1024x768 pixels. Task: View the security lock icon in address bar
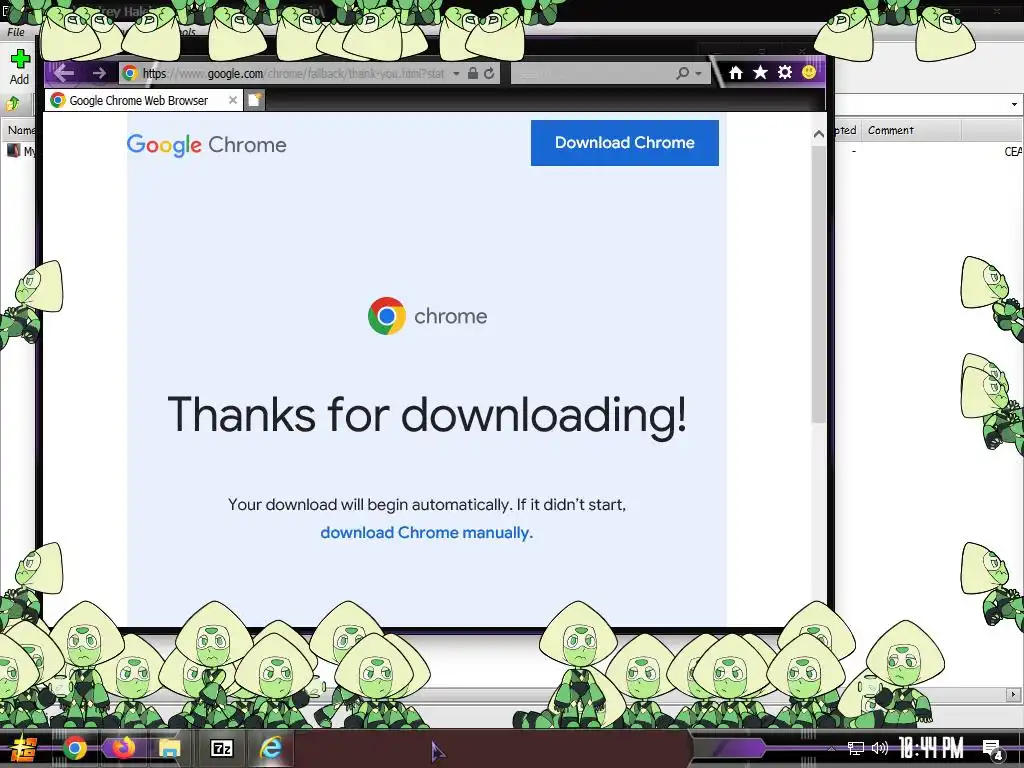(x=473, y=73)
